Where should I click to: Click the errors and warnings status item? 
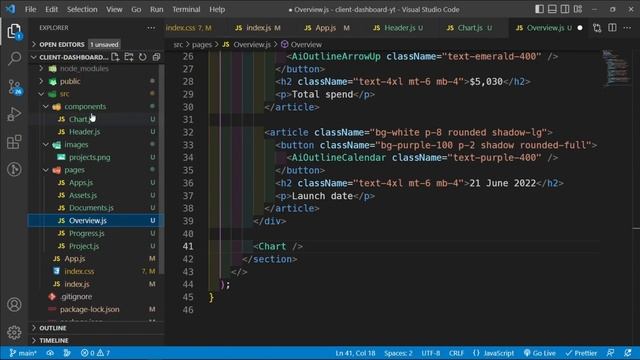[95, 353]
